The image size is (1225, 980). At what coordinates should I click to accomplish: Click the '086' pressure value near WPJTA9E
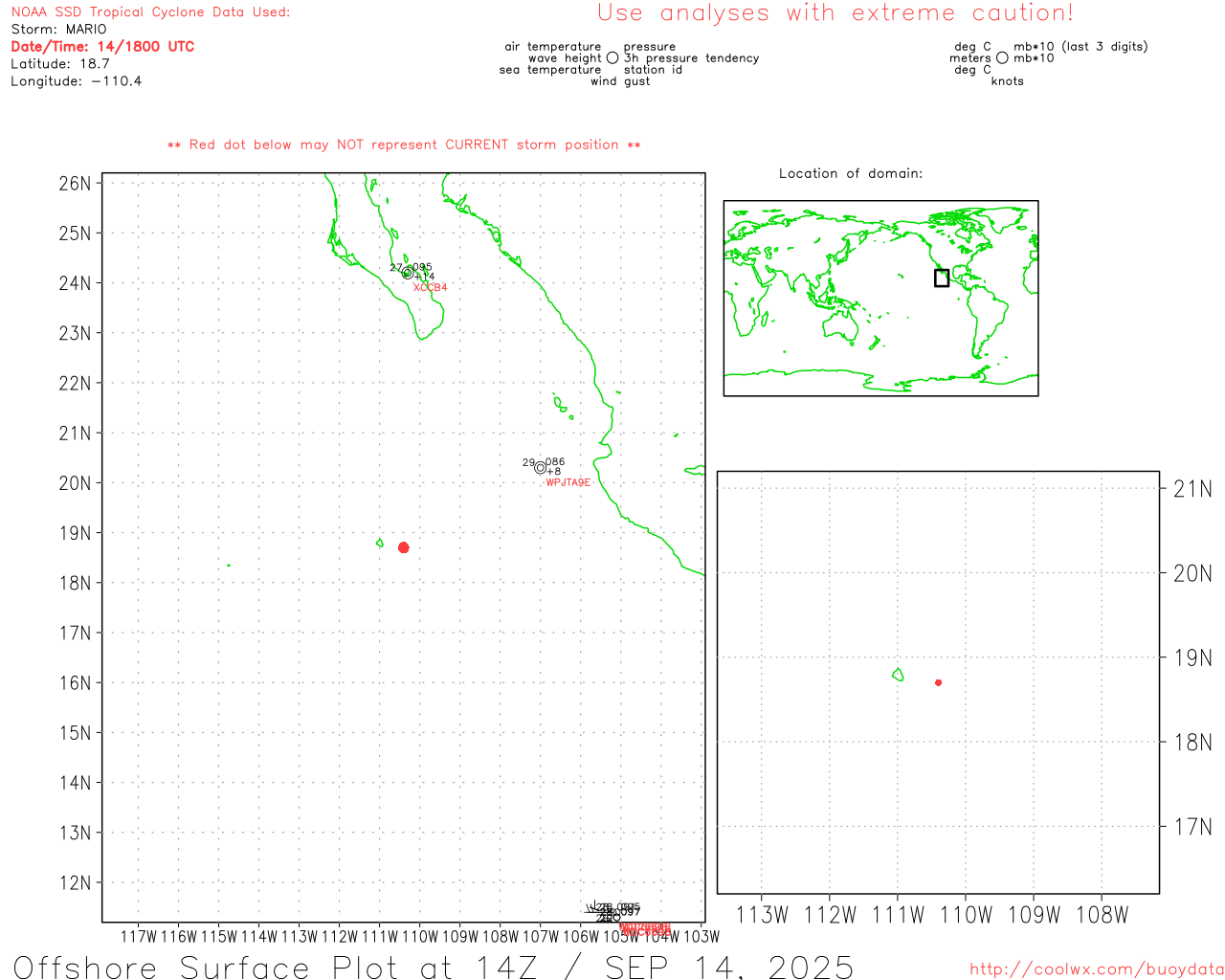point(555,462)
